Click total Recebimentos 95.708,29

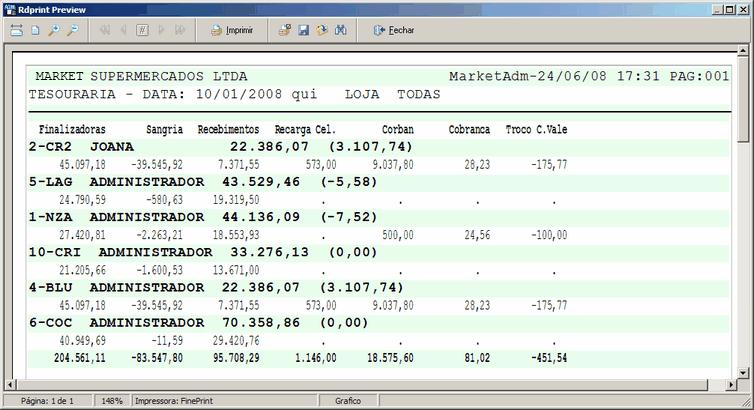(x=236, y=358)
